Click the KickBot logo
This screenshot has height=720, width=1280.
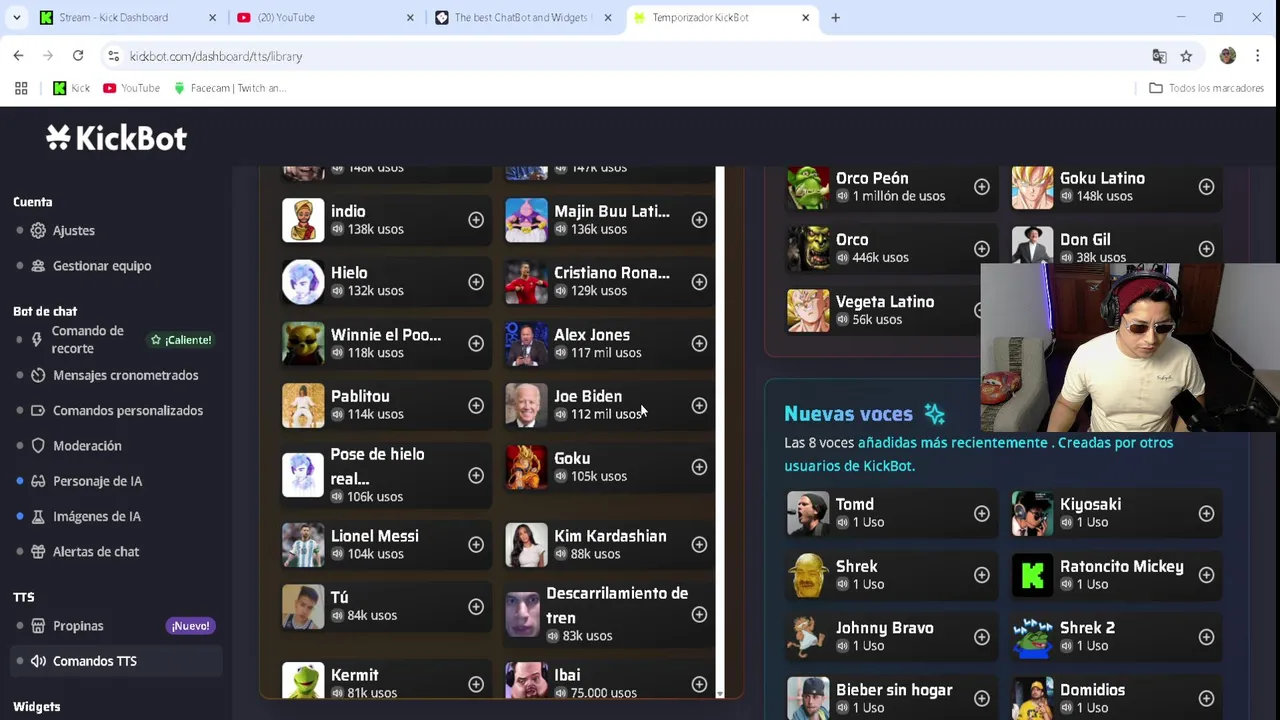[116, 138]
